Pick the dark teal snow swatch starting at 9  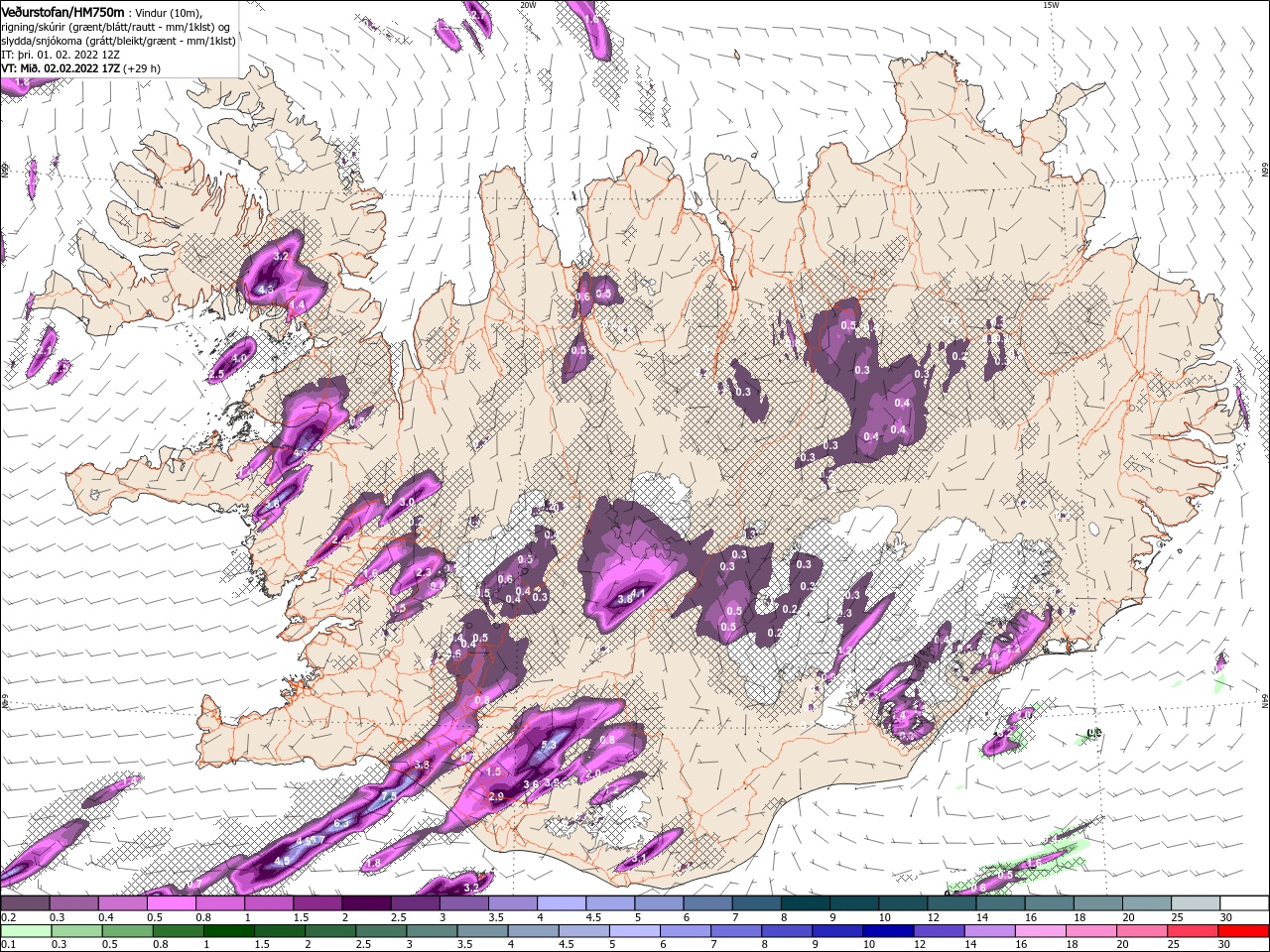(x=853, y=903)
